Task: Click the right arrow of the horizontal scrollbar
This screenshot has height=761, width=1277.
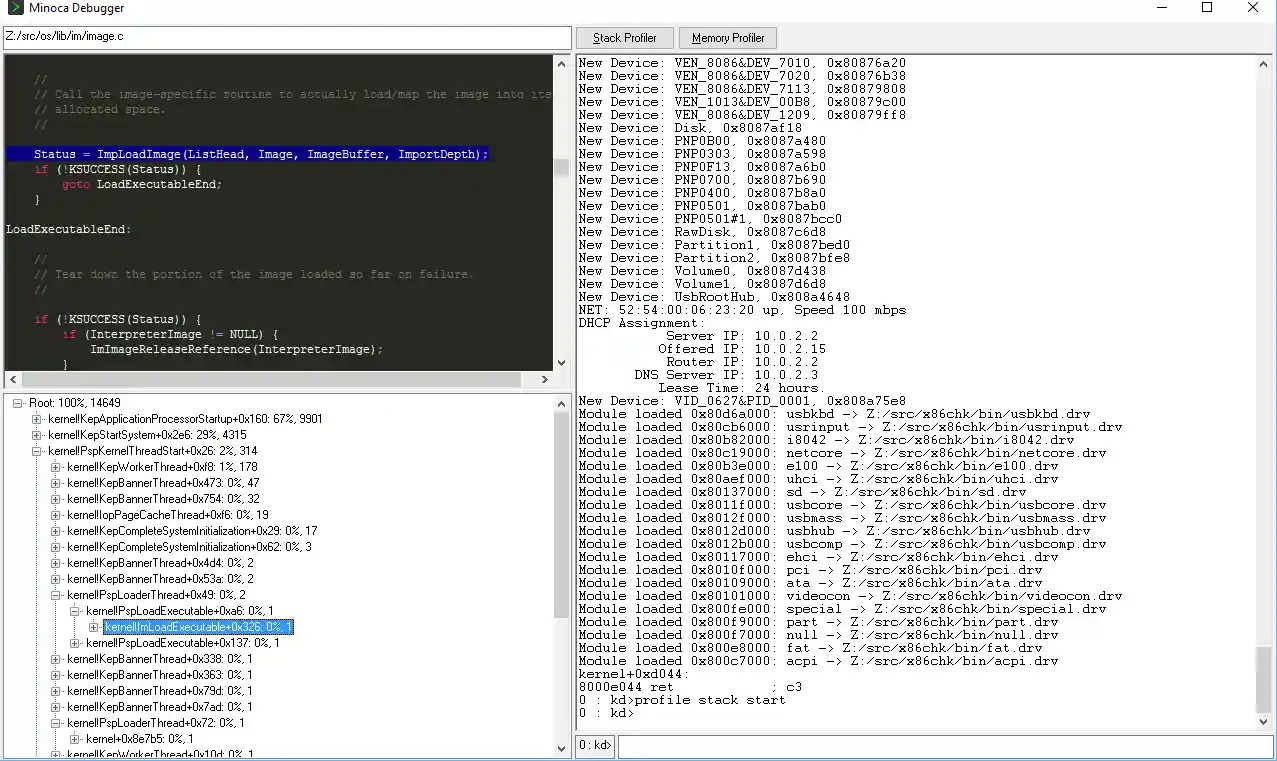Action: 545,379
